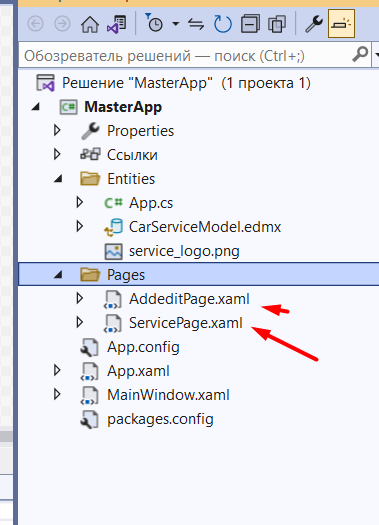The height and width of the screenshot is (525, 379).
Task: Go to Home view in Solution Explorer
Action: 90,24
